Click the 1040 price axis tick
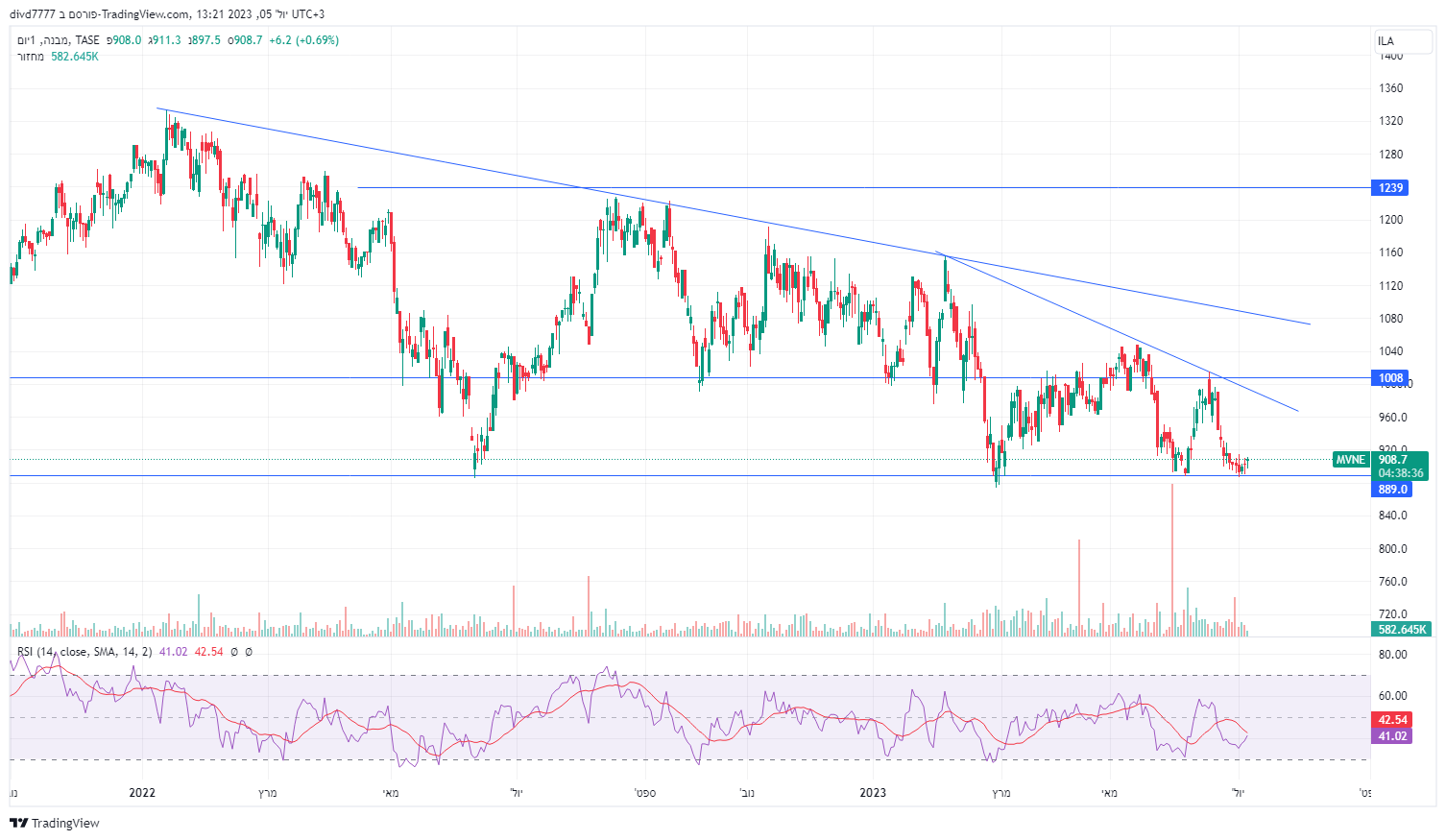The width and height of the screenshot is (1446, 840). [1390, 351]
